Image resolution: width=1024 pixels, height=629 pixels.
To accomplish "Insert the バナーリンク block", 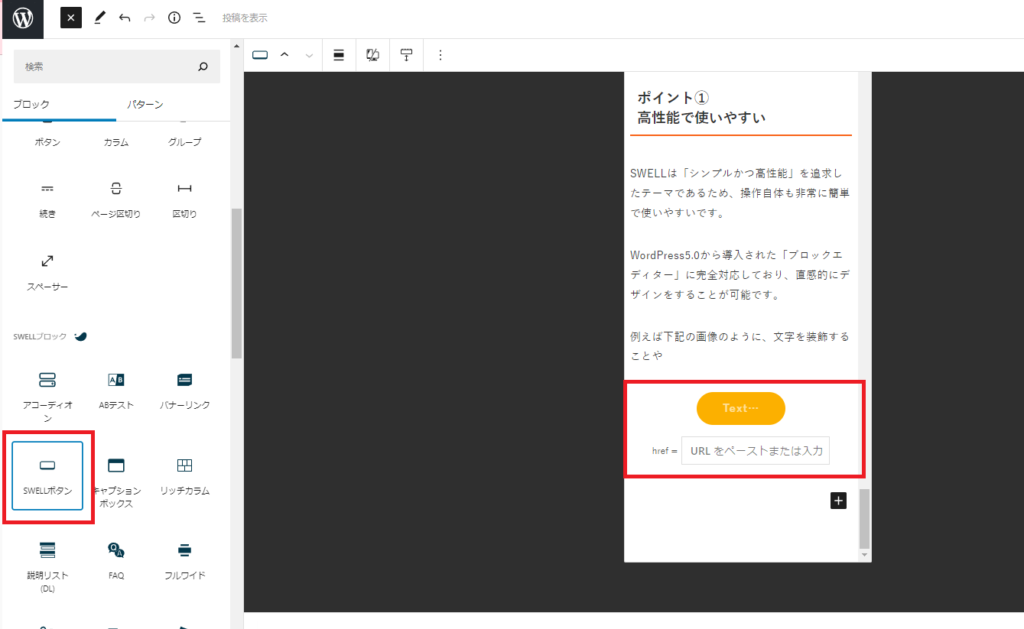I will (x=184, y=391).
